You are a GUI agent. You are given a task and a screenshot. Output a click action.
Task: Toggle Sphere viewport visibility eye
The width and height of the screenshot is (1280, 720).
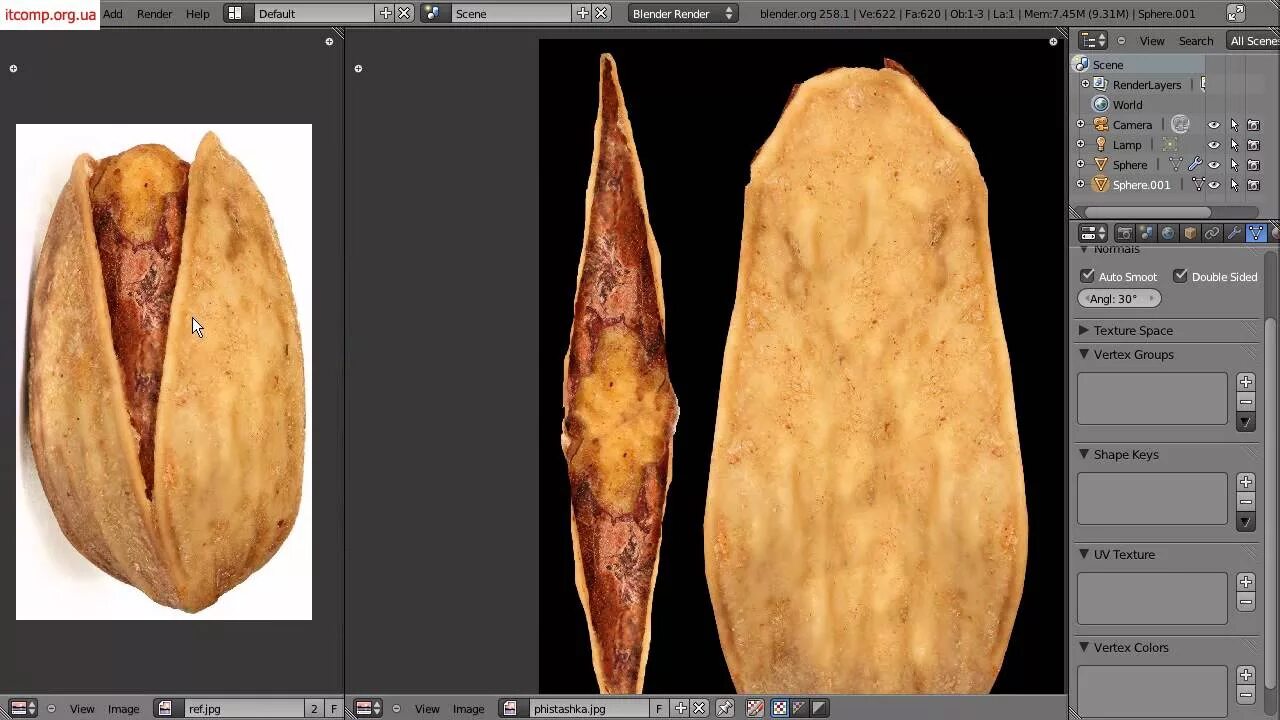pyautogui.click(x=1214, y=165)
